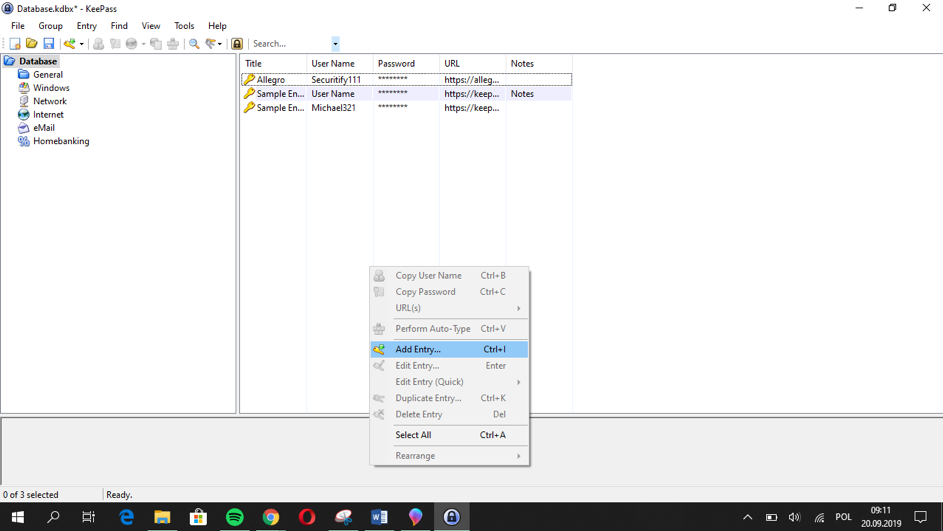Expand the Search box dropdown arrow
The width and height of the screenshot is (943, 531).
(336, 44)
